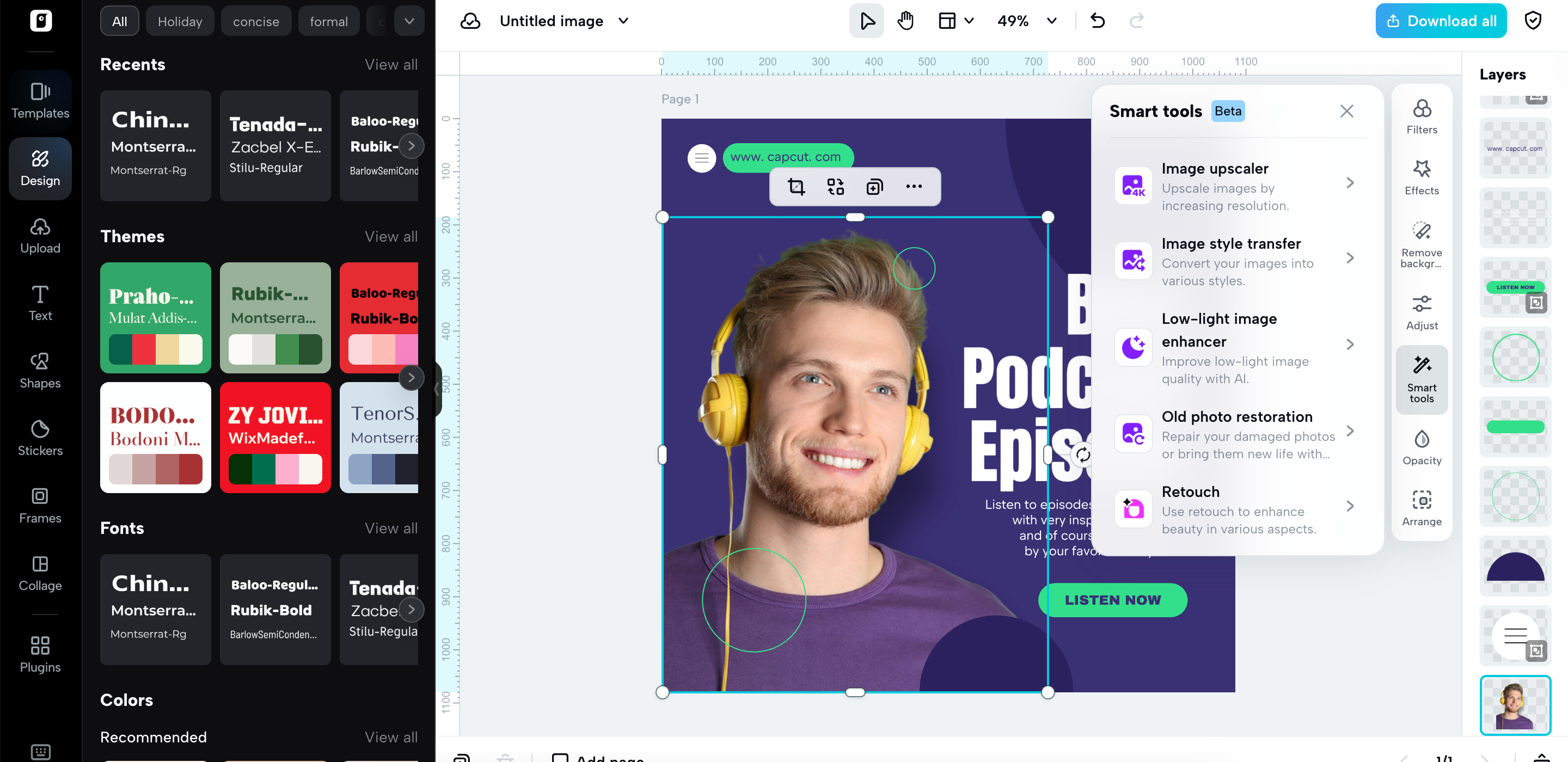
Task: Open Image upscaler tool
Action: point(1237,186)
